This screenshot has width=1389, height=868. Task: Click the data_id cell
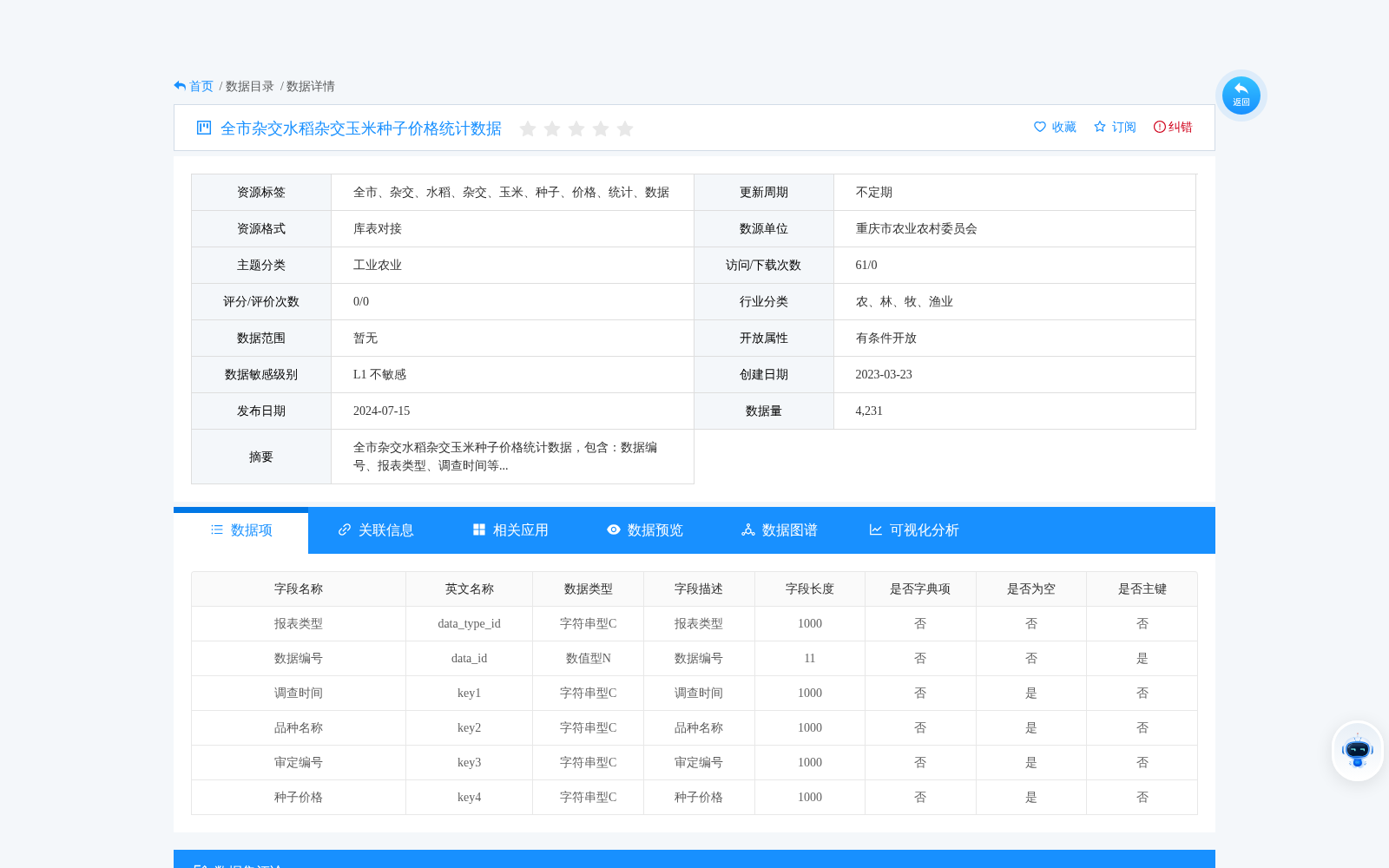470,658
